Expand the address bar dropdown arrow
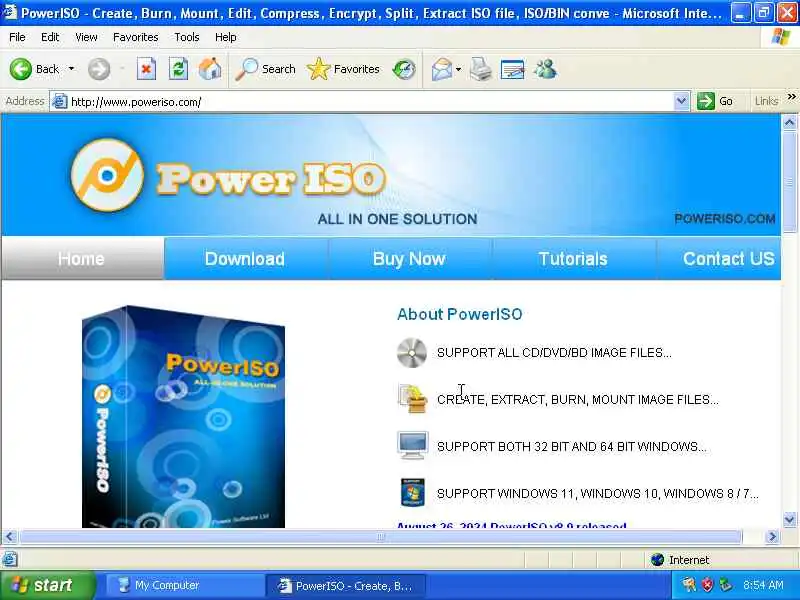 pyautogui.click(x=681, y=102)
